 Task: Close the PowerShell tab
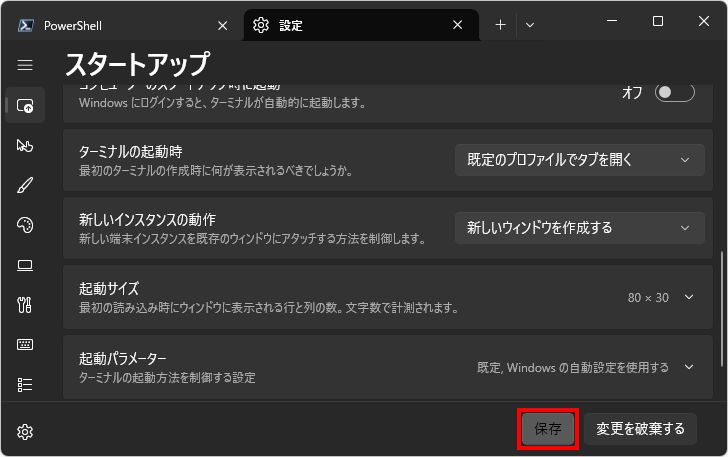[223, 26]
